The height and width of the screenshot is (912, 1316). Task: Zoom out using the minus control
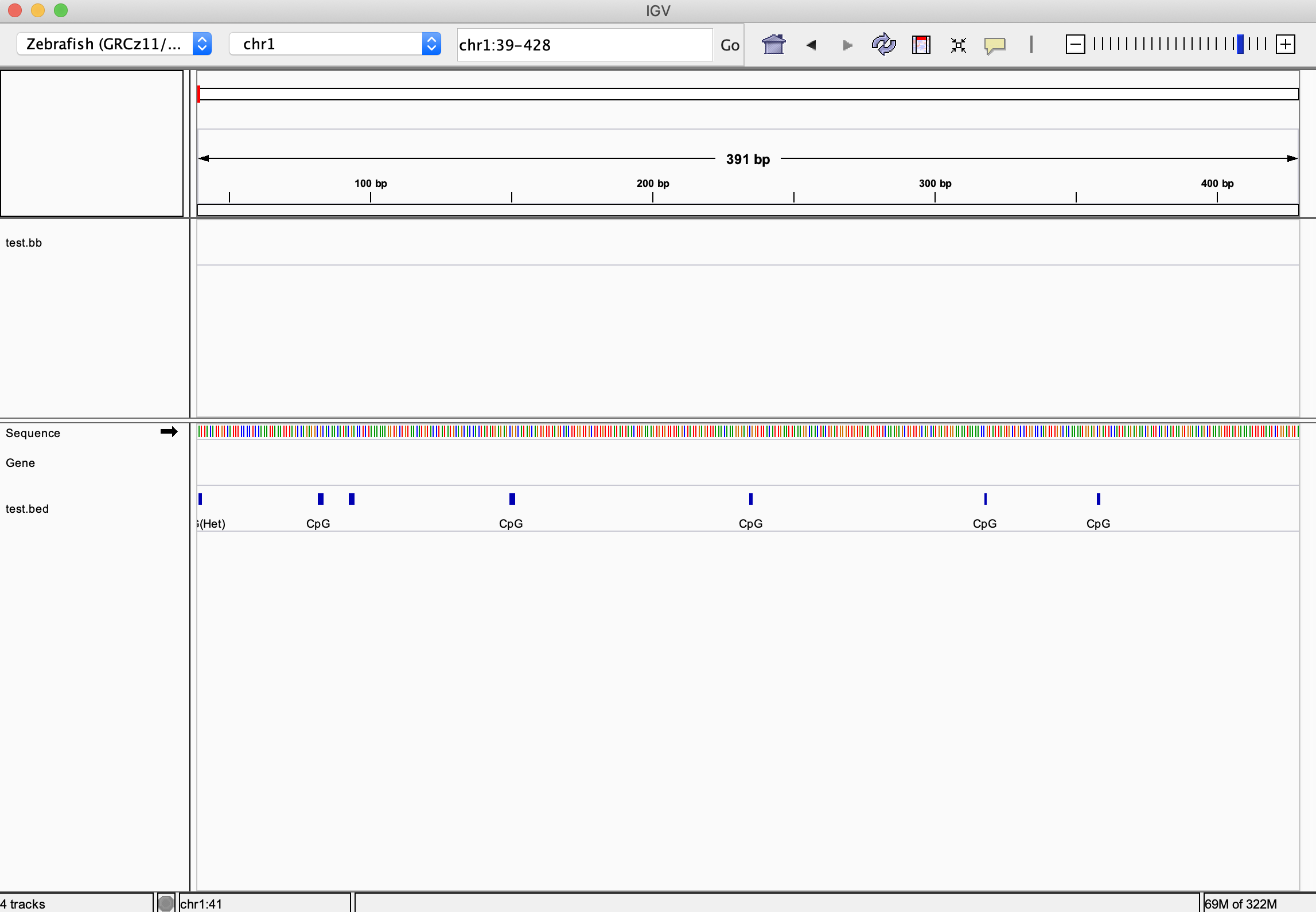click(x=1075, y=44)
